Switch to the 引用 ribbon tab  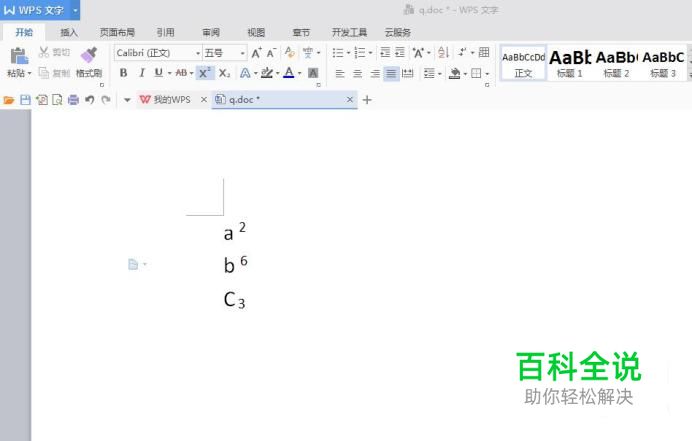tap(165, 32)
